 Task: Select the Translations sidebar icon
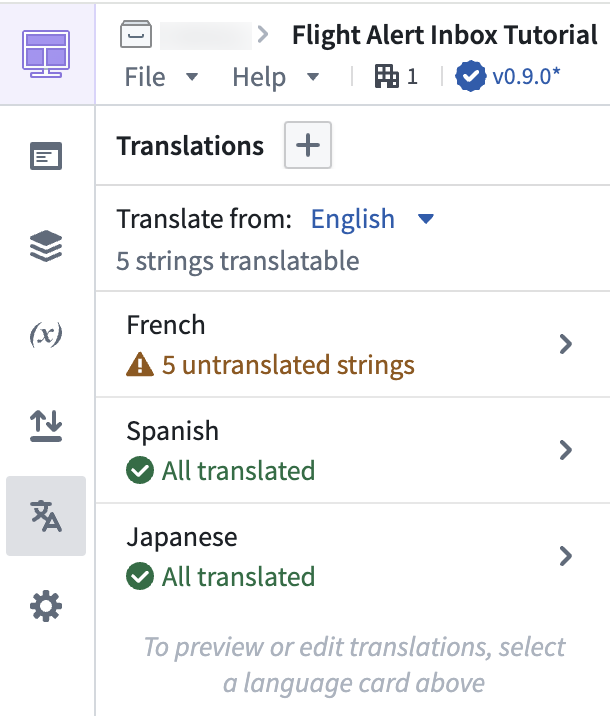(x=46, y=516)
